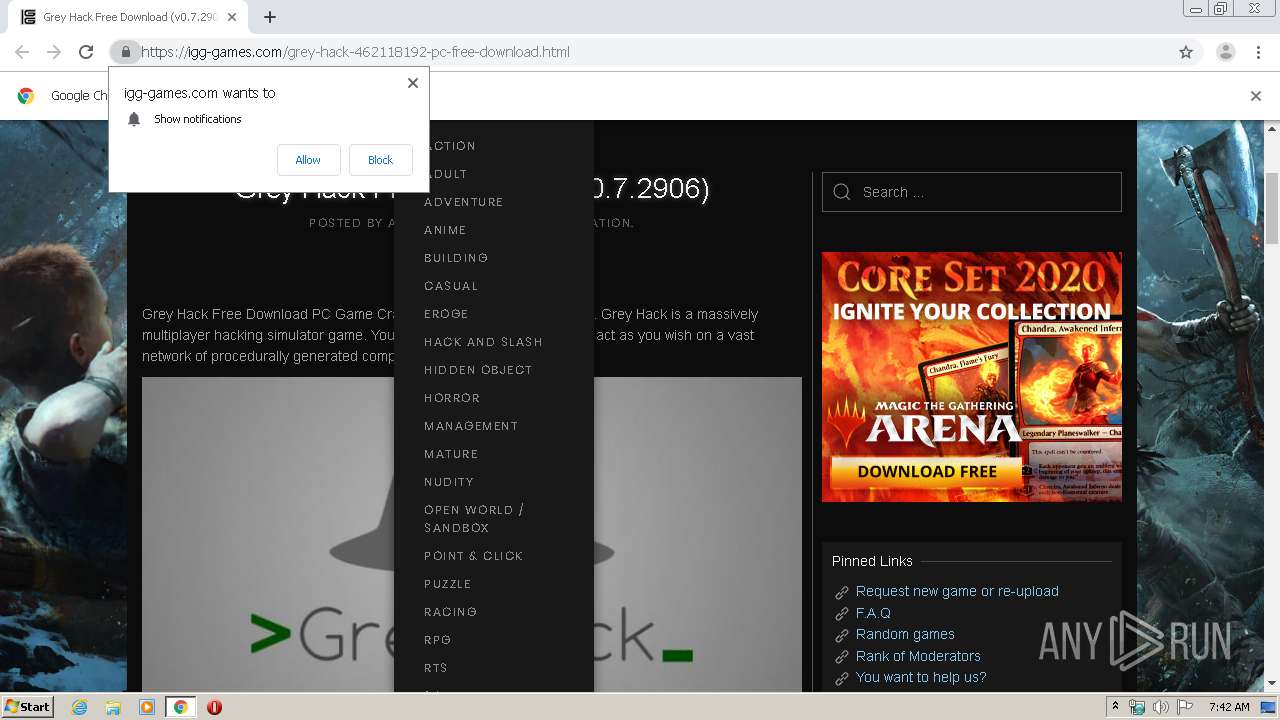Choose Open World / Sandbox genre
The image size is (1280, 720).
474,519
